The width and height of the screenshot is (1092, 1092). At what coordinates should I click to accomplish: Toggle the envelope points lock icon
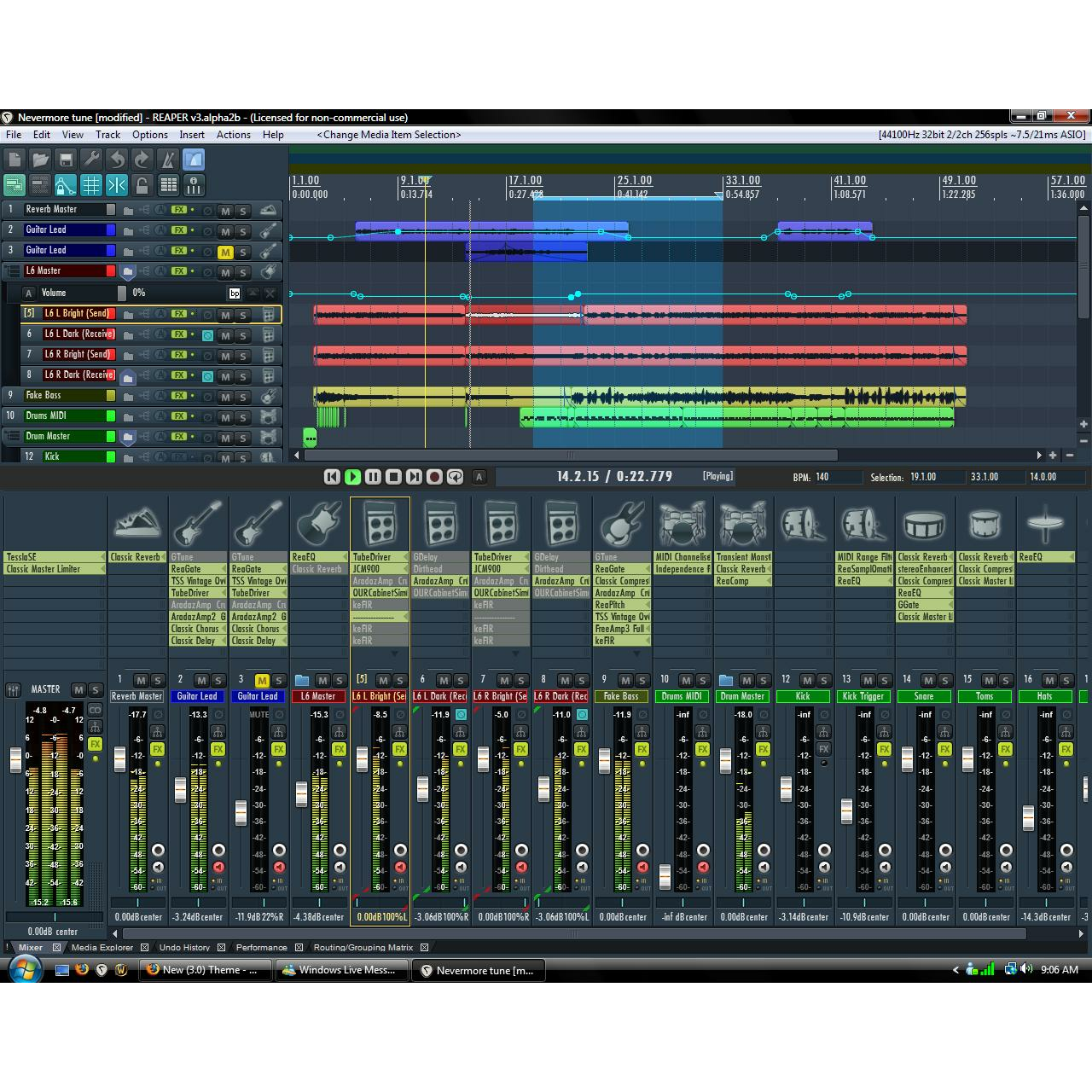[x=66, y=185]
